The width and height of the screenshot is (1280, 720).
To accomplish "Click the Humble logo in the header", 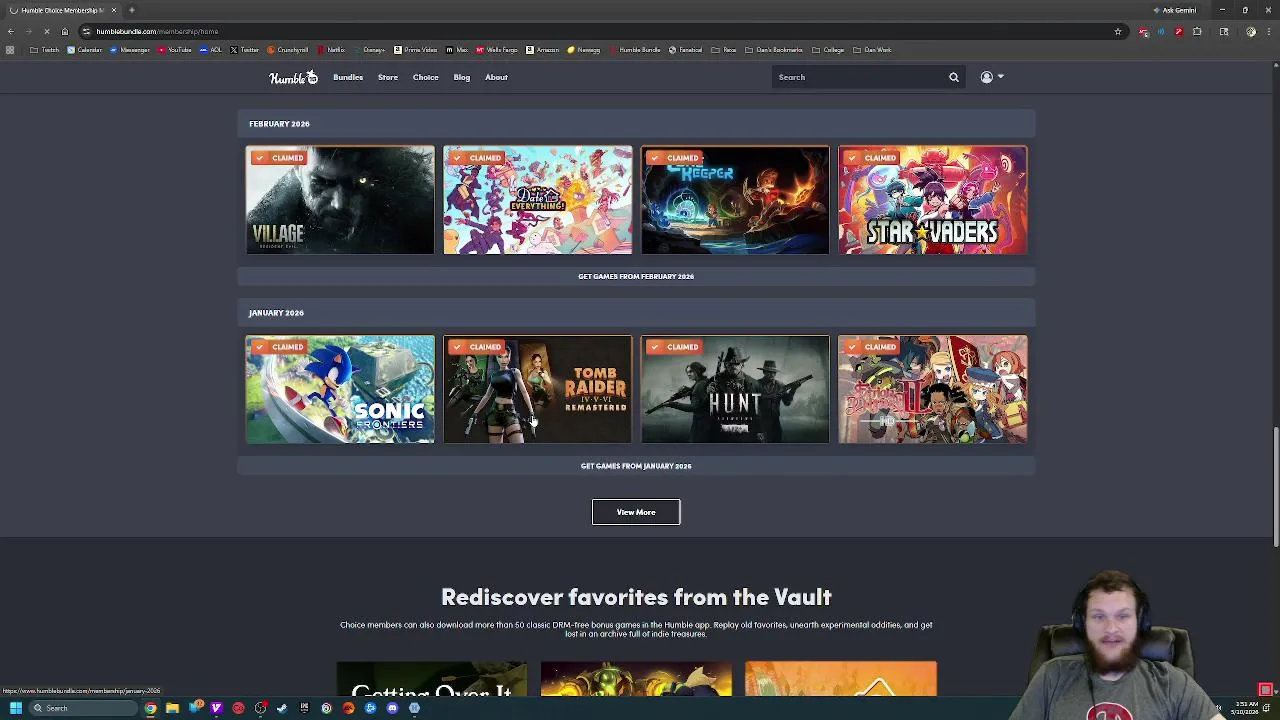I will (x=293, y=77).
